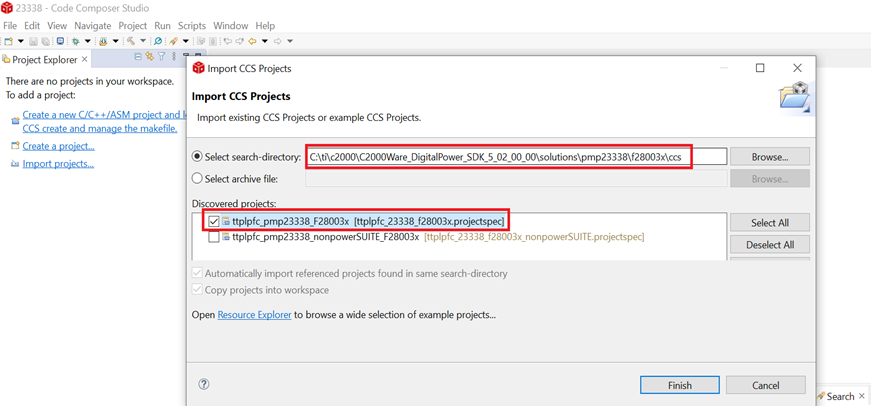The height and width of the screenshot is (406, 871).
Task: Click the new file toolbar icon
Action: pos(8,41)
